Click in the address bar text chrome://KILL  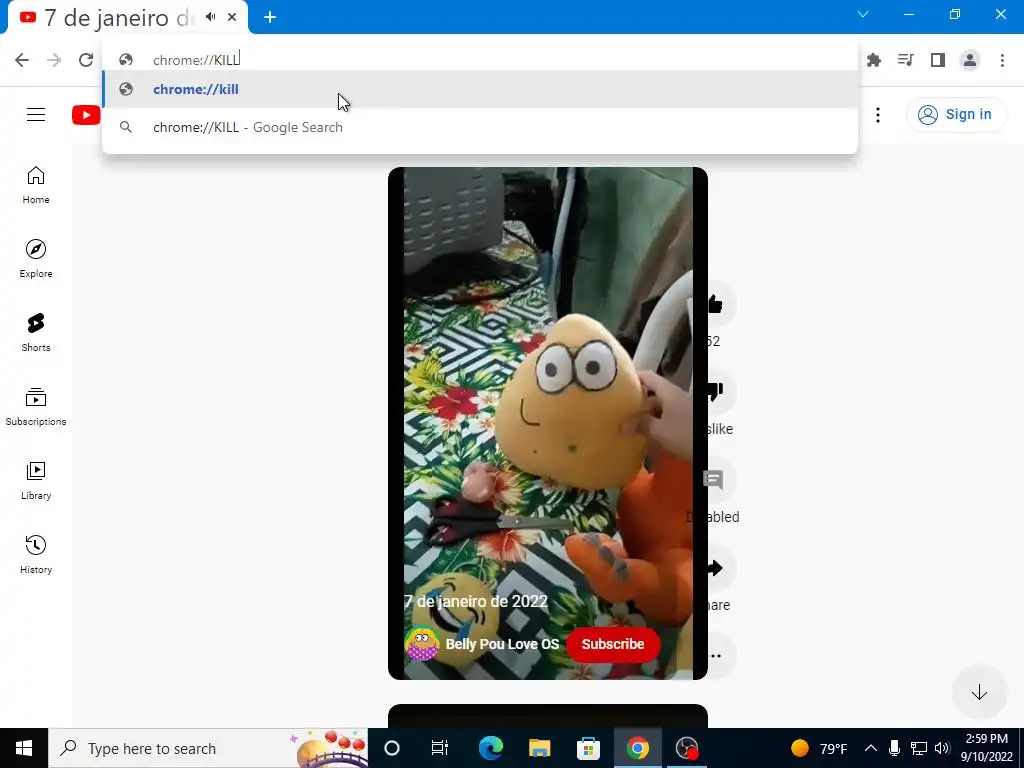pos(197,59)
